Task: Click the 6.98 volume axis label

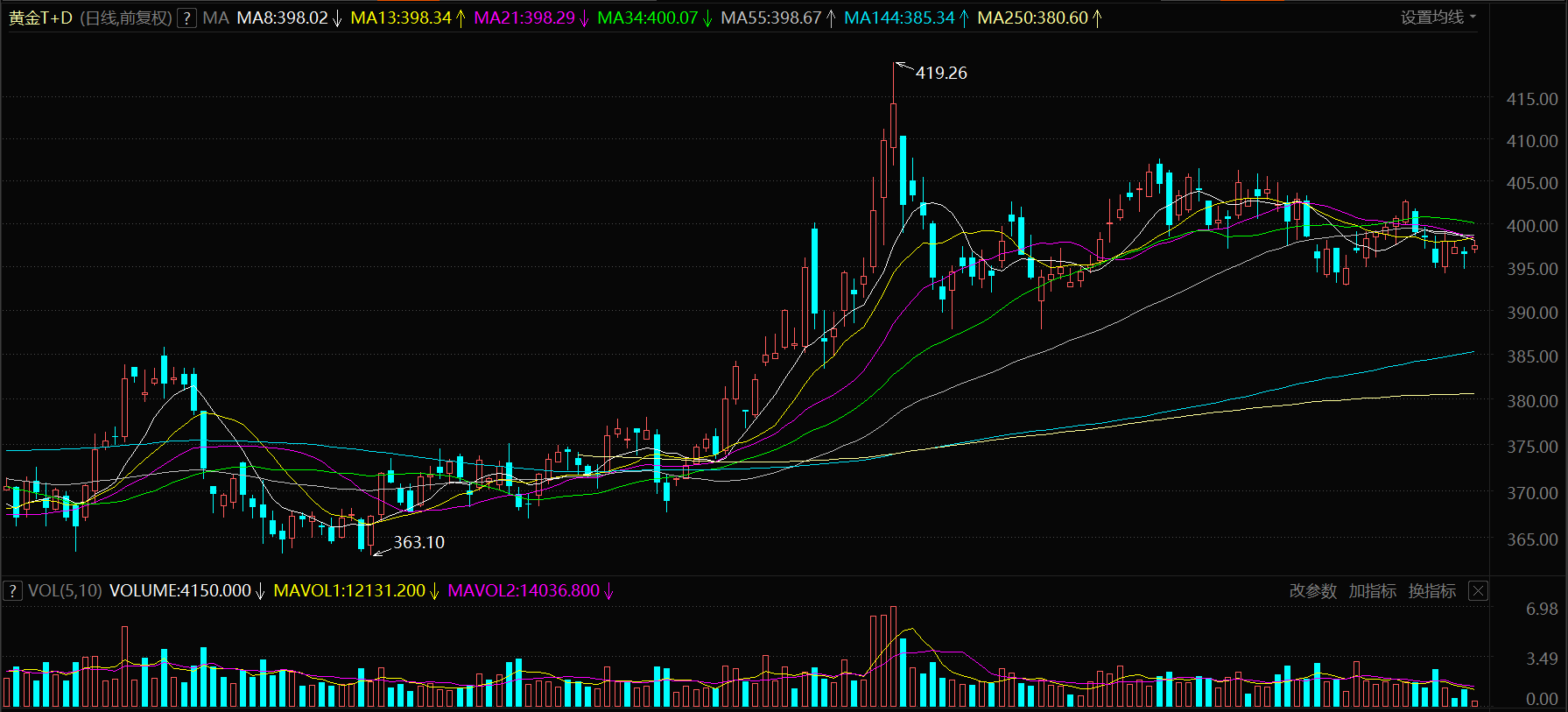Action: [x=1542, y=610]
